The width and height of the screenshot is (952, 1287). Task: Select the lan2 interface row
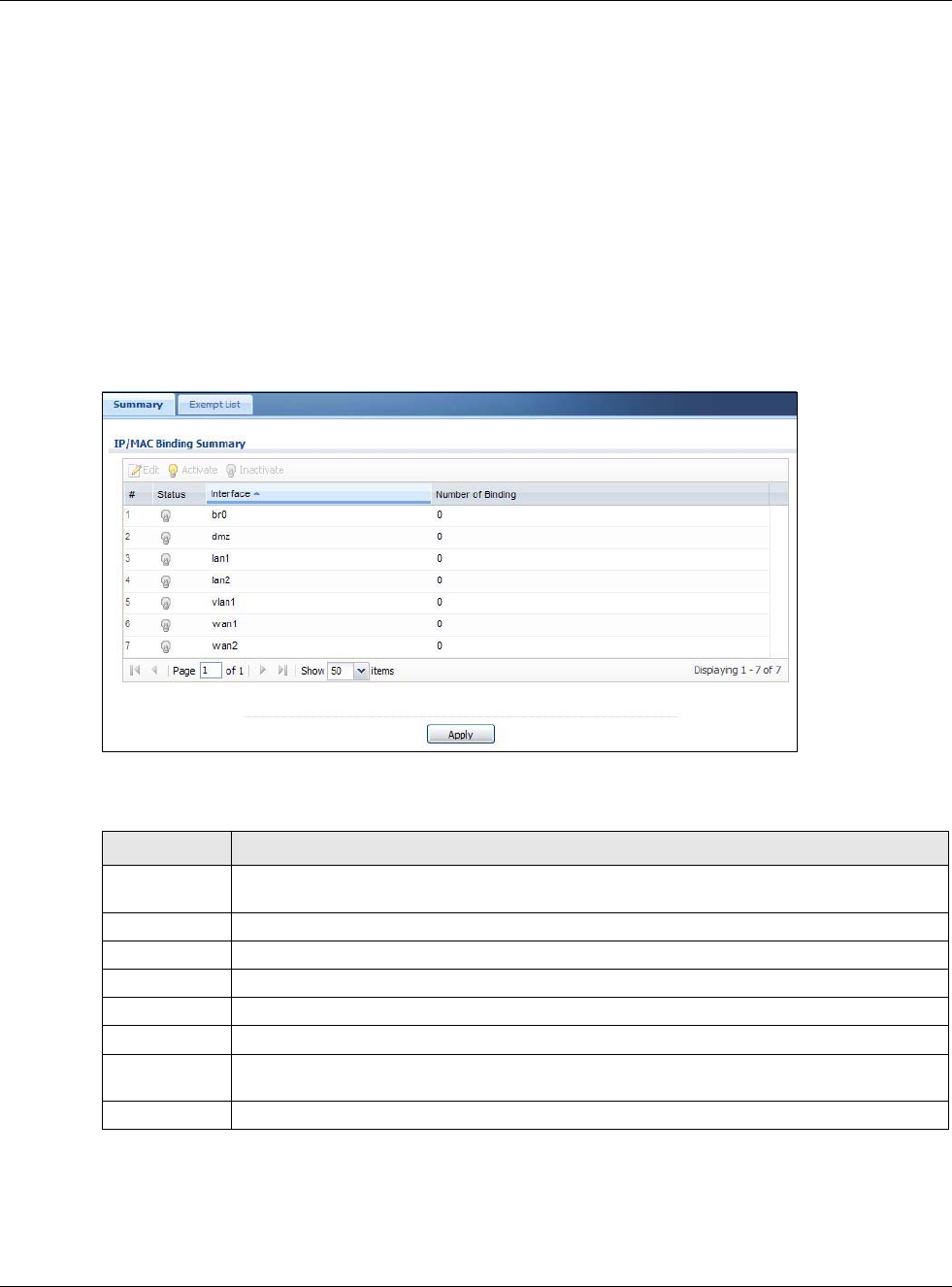click(446, 581)
